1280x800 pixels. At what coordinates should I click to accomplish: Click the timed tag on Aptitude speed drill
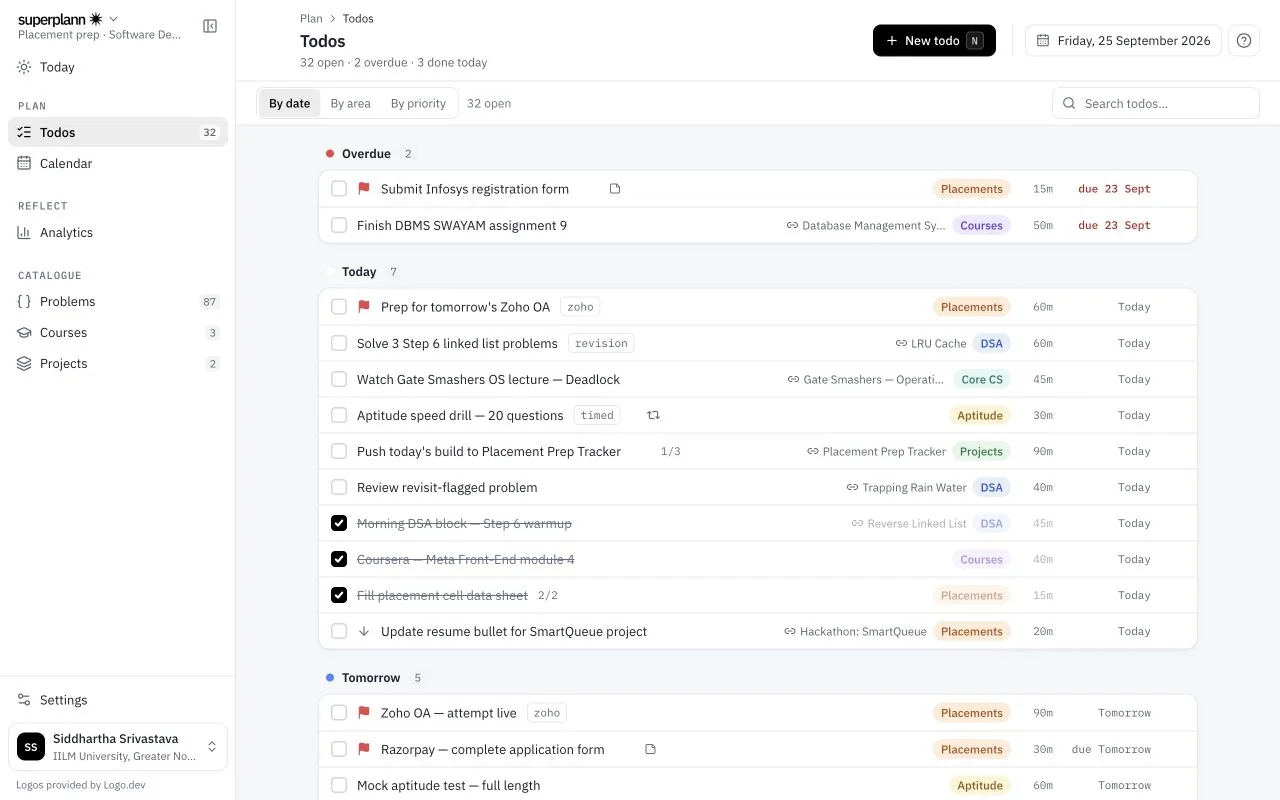[x=597, y=415]
